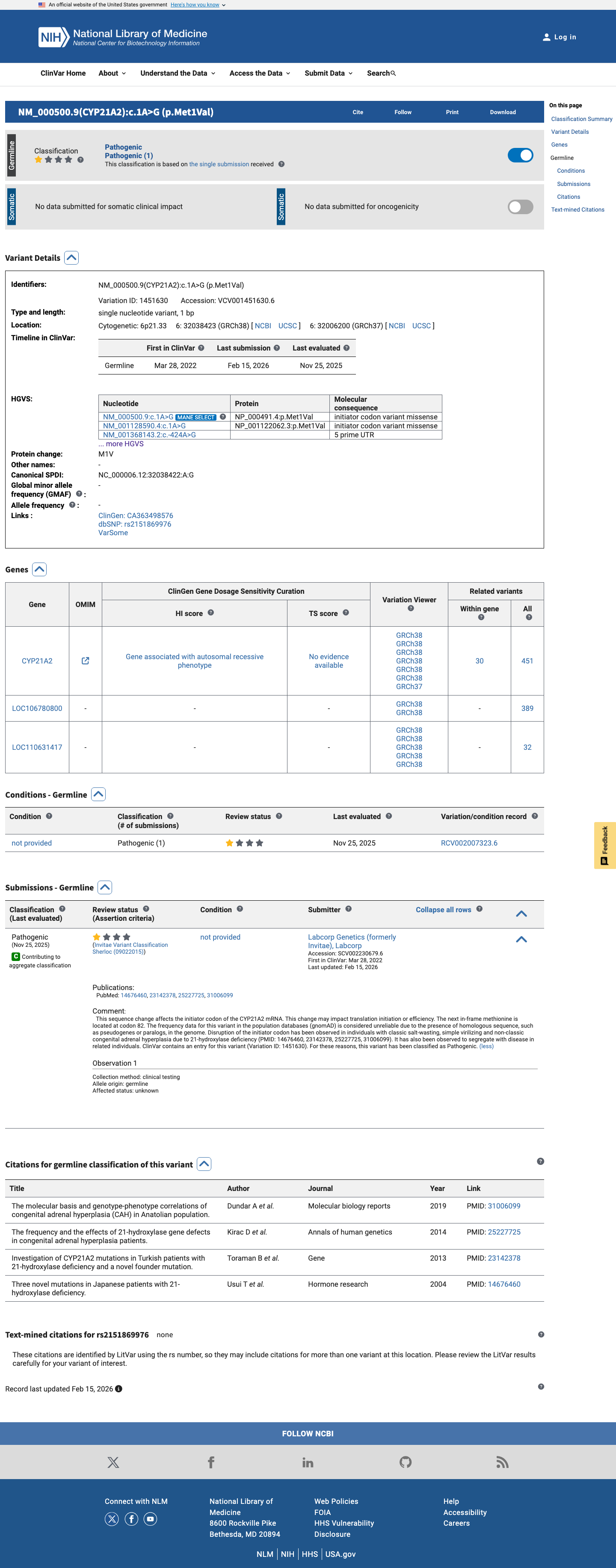Click help icon next to Variation/condition record
Image resolution: width=616 pixels, height=1568 pixels.
(x=535, y=816)
